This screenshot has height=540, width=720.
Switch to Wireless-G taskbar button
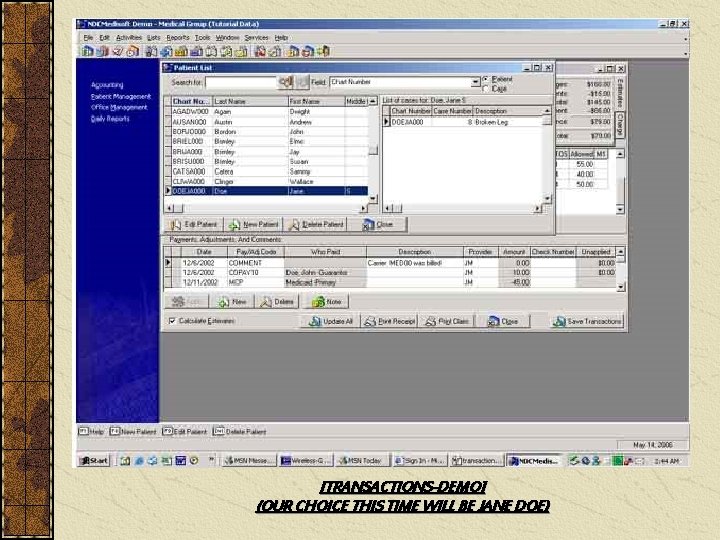tap(305, 461)
